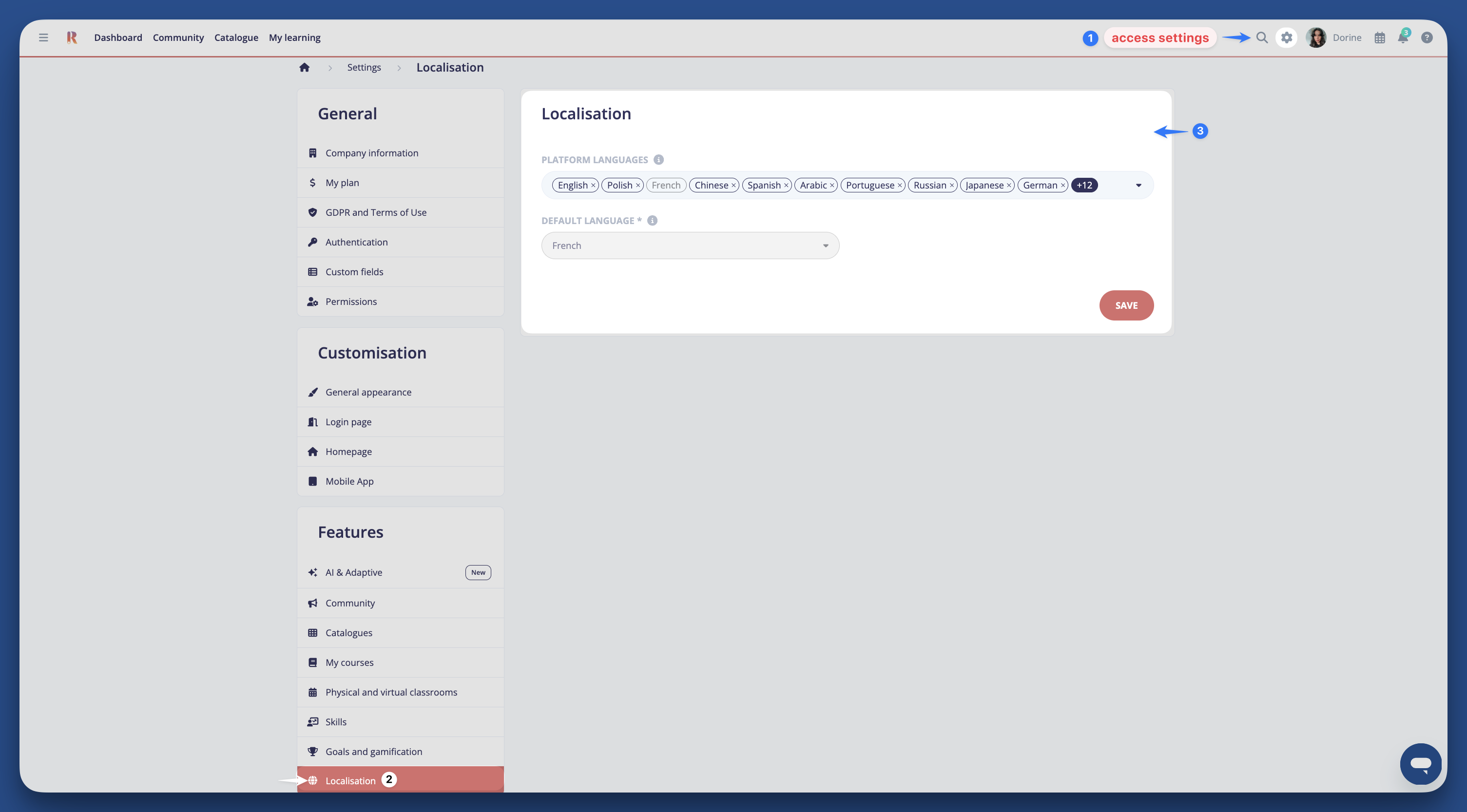Remove the Polish language tag
Screen dimensions: 1467x812
[x=638, y=185]
